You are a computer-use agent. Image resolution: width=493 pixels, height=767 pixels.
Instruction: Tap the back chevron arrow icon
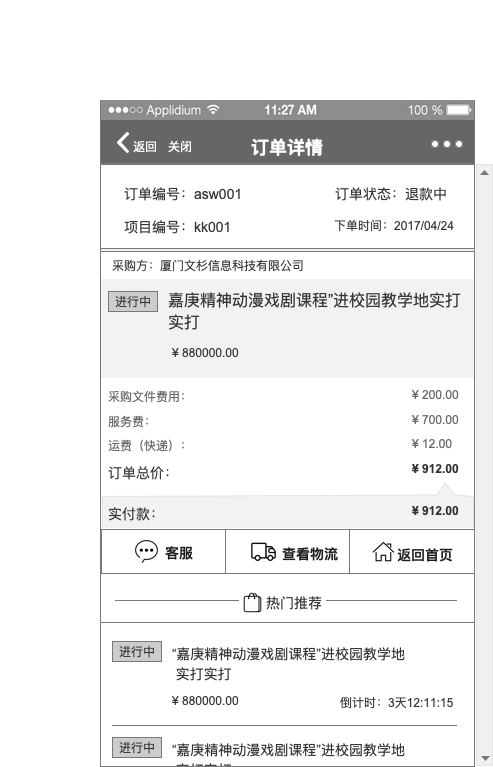pos(123,143)
